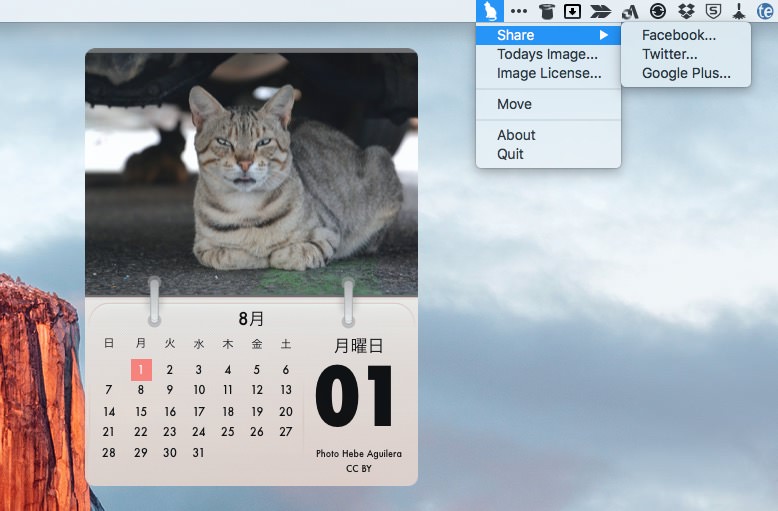The width and height of the screenshot is (778, 511).
Task: Click the cat calendar menu bar icon
Action: pos(490,11)
